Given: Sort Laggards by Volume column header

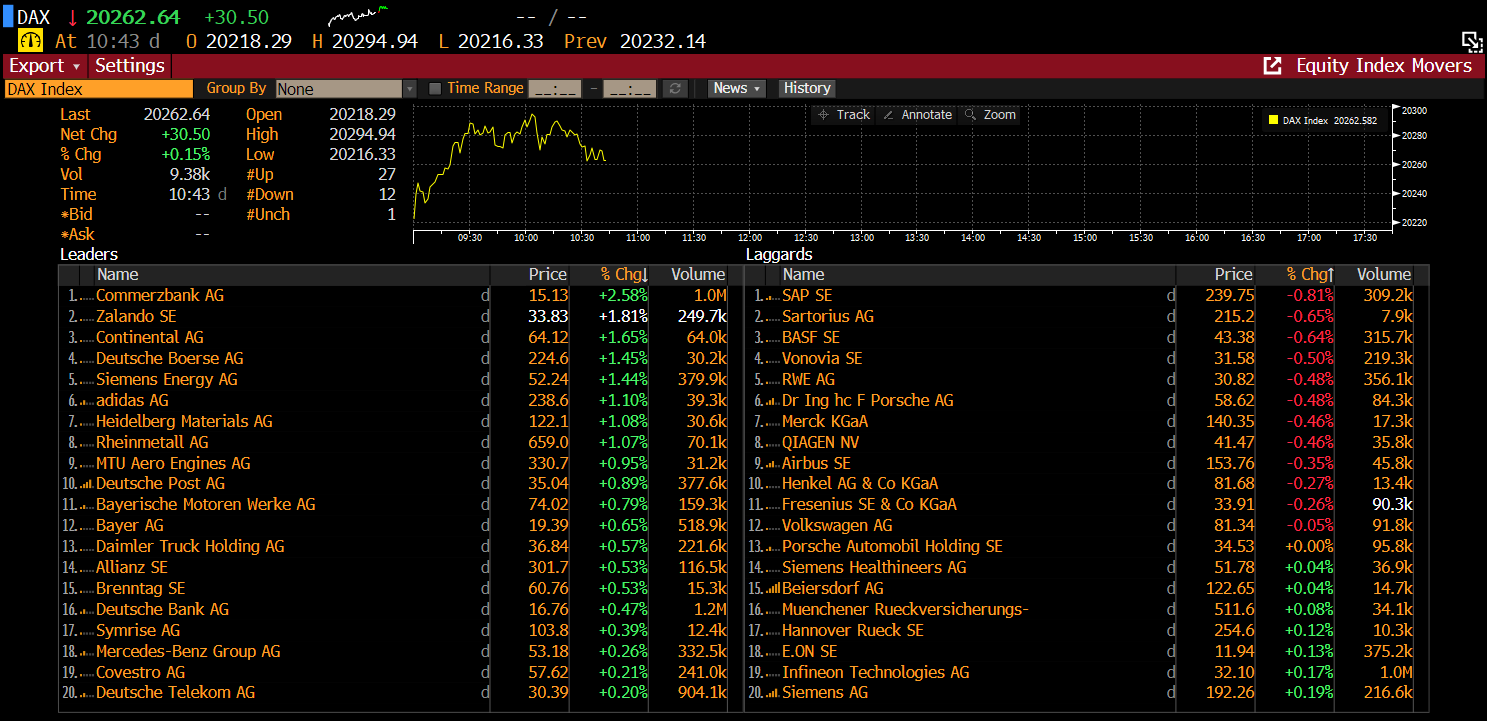Looking at the screenshot, I should 1384,274.
